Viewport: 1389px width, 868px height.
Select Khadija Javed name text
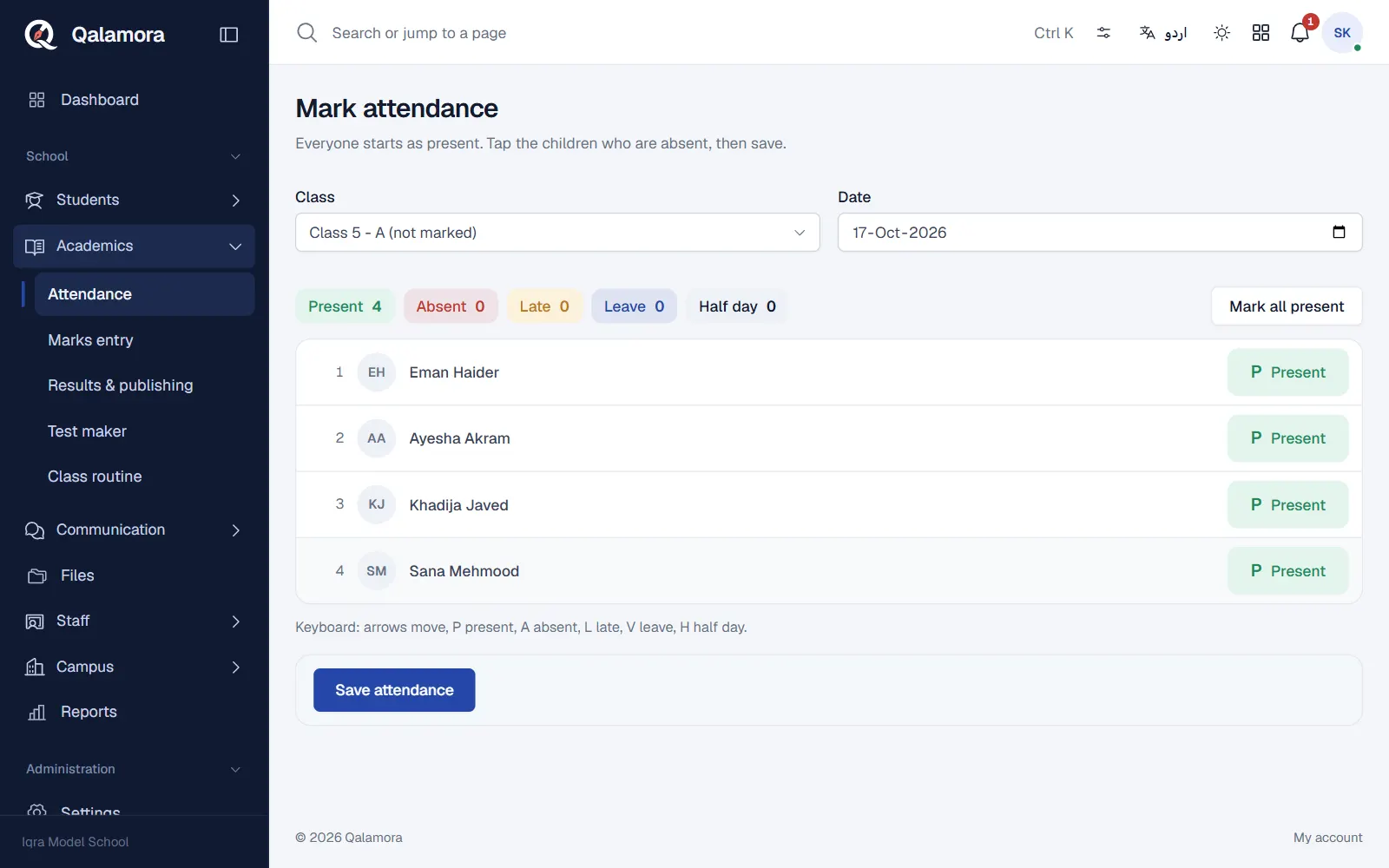458,505
